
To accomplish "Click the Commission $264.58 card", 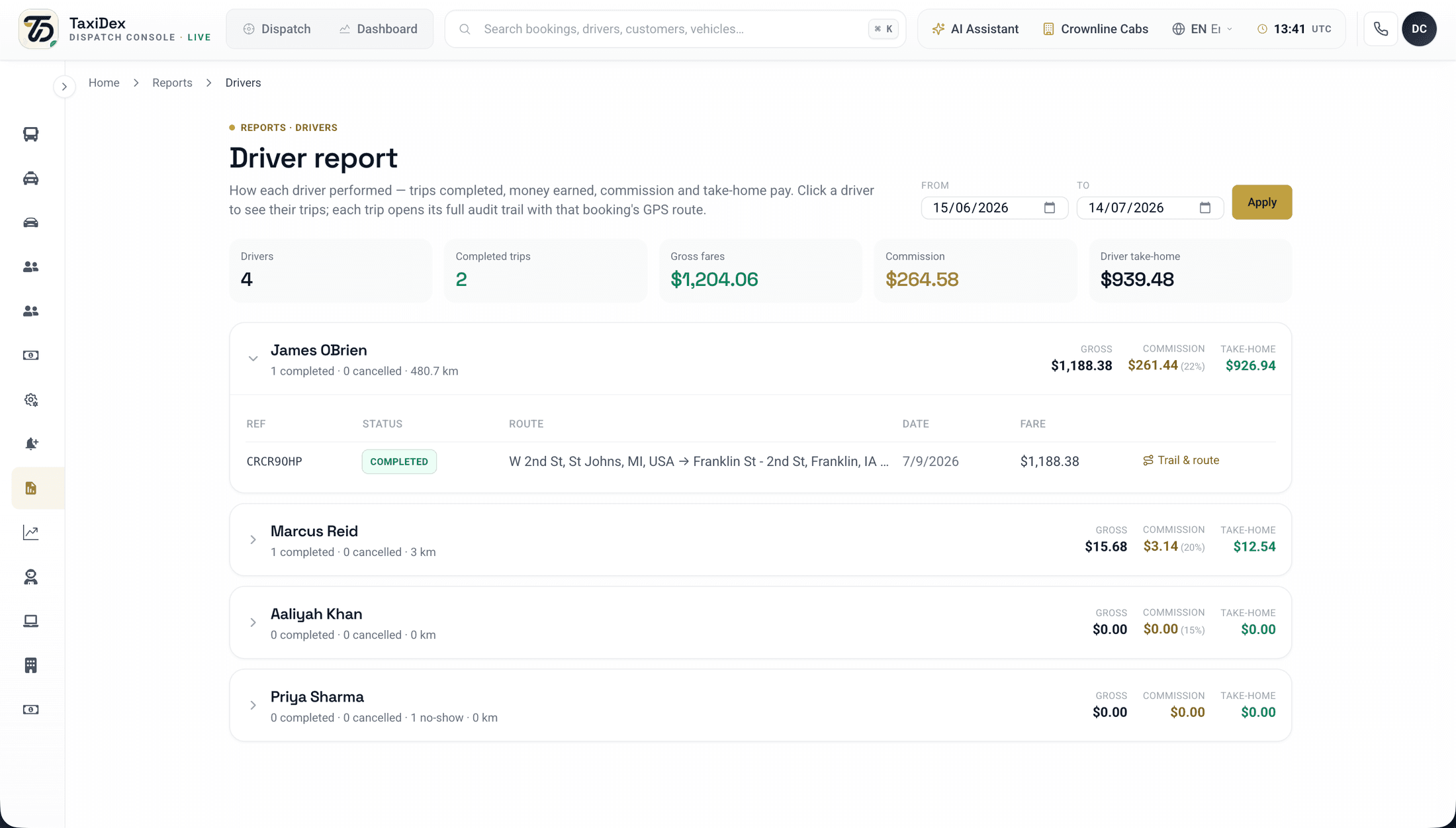I will point(975,271).
